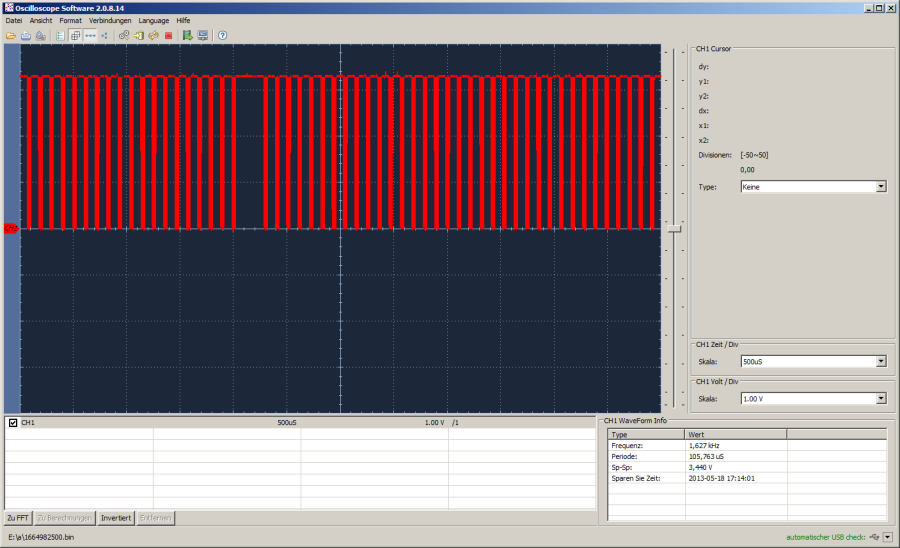Uncheck the CH1 channel checkbox
Screen dimensions: 900x548
click(13, 423)
